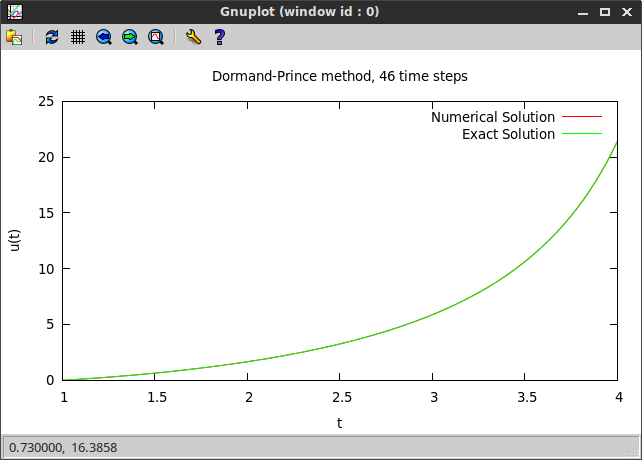Copy the plot to clipboard
This screenshot has width=642, height=460.
14,37
